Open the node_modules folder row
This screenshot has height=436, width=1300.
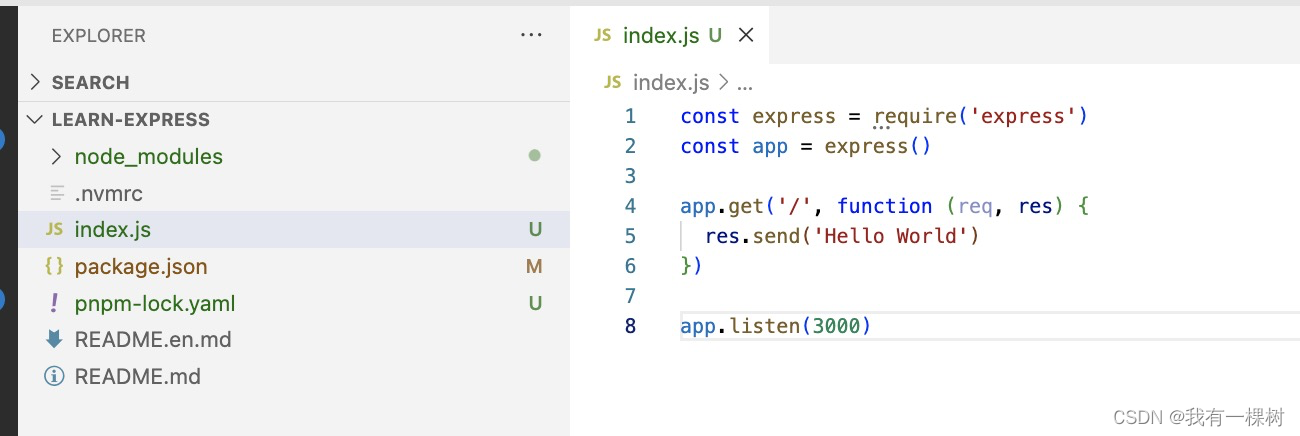[294, 156]
